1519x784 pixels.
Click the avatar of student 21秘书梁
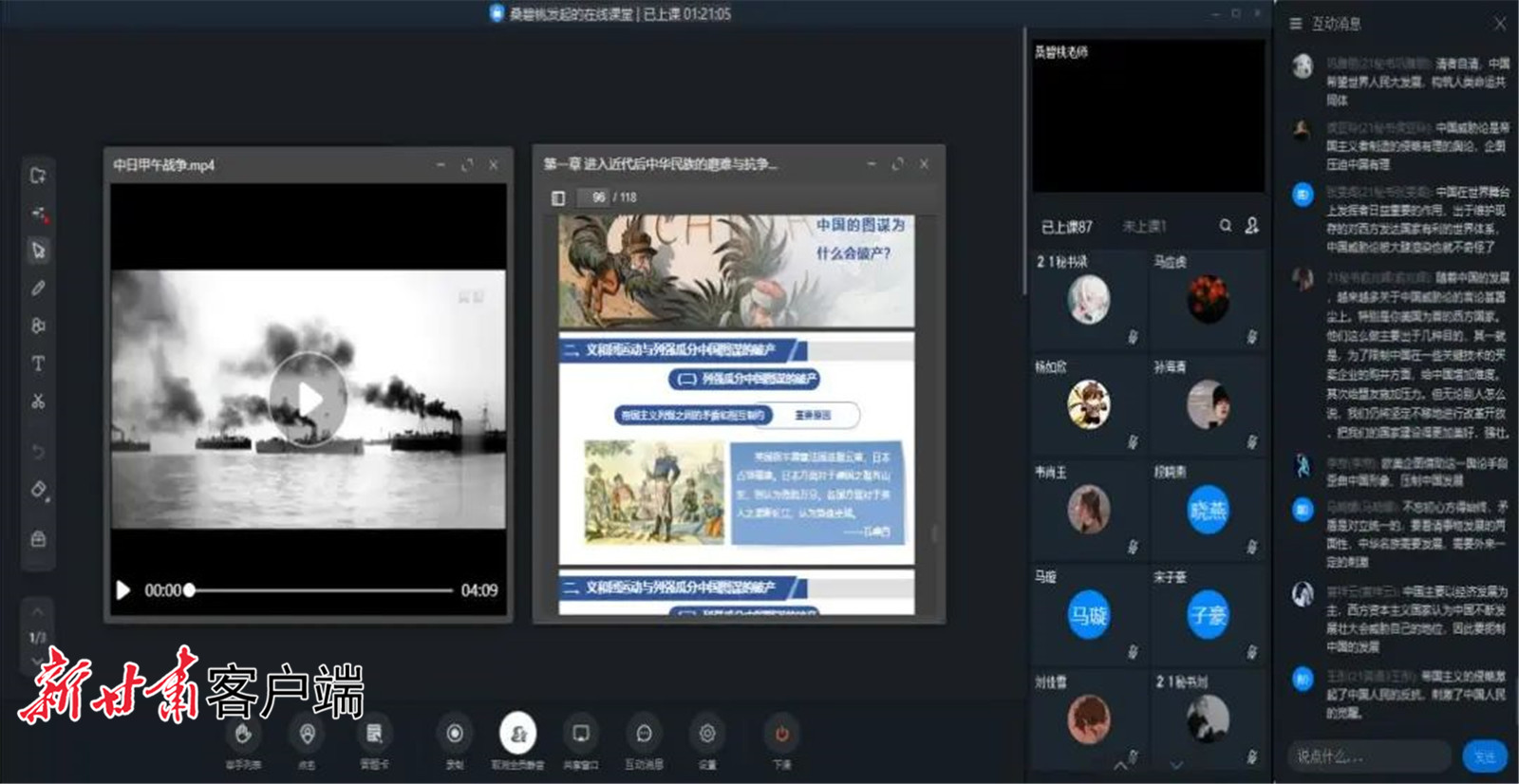pyautogui.click(x=1089, y=300)
